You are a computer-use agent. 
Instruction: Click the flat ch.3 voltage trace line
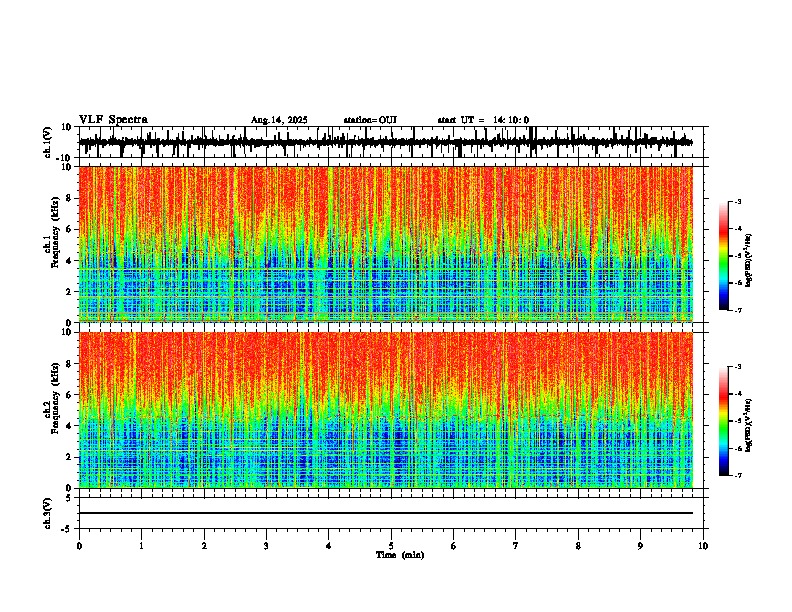click(386, 513)
